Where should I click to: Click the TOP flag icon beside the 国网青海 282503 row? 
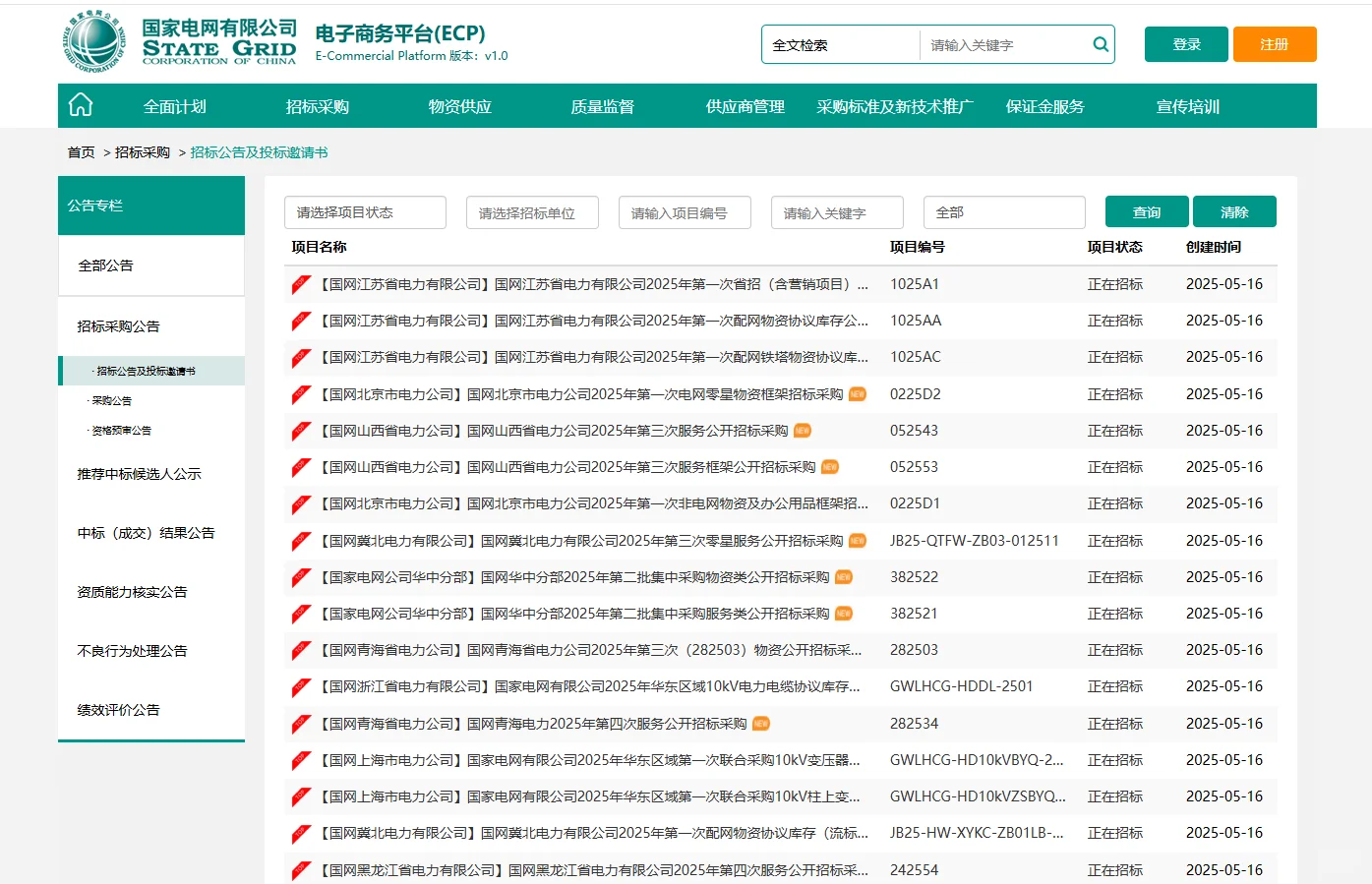coord(299,650)
